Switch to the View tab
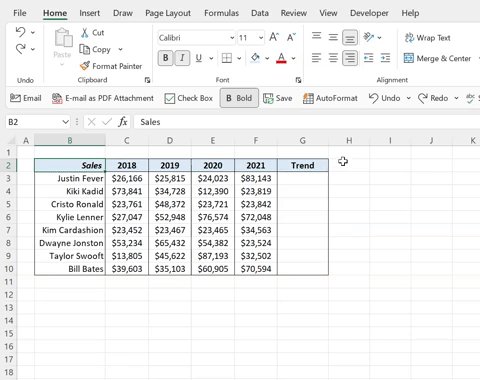The height and width of the screenshot is (380, 480). 328,13
